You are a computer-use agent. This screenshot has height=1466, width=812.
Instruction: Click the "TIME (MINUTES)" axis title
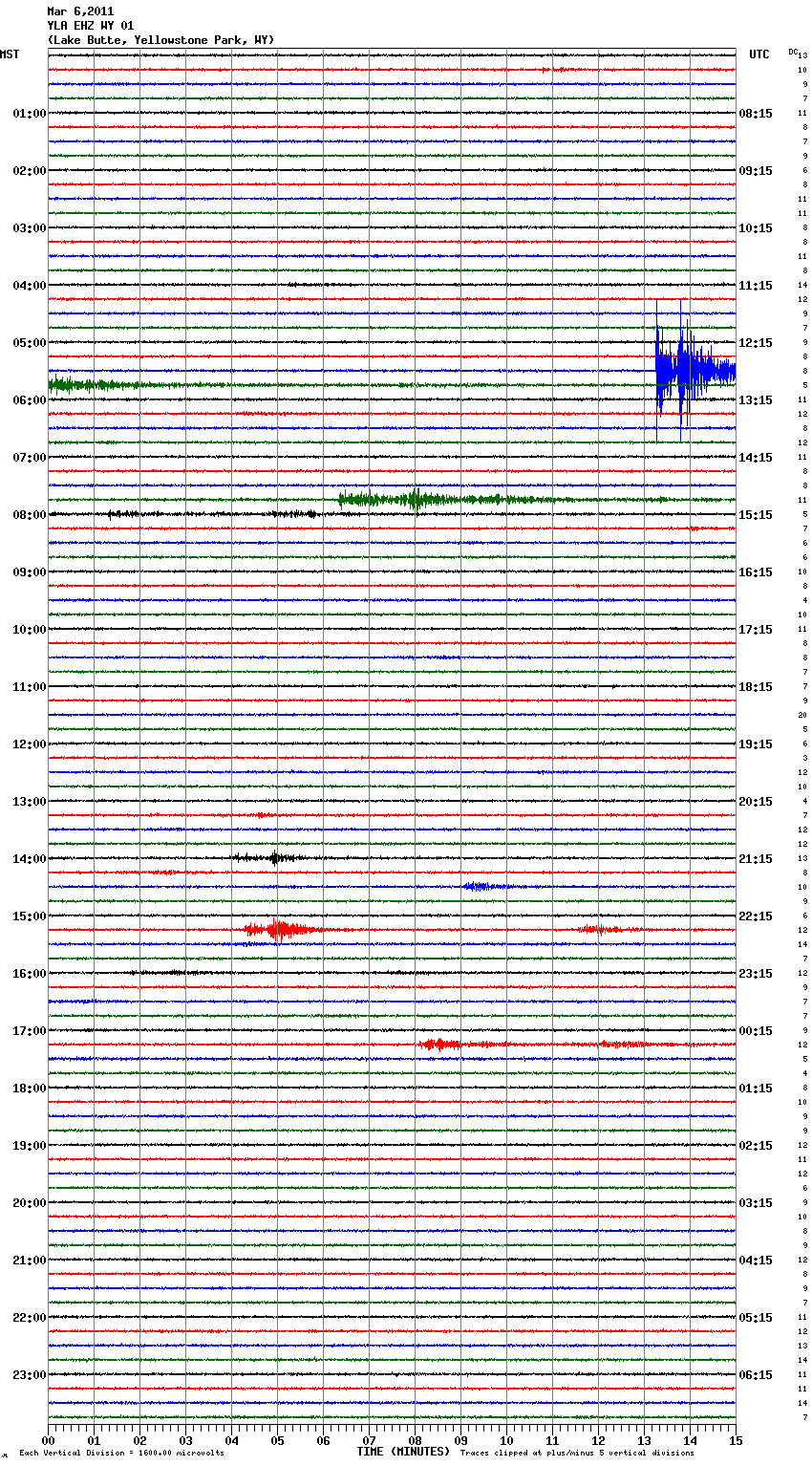click(x=402, y=1452)
